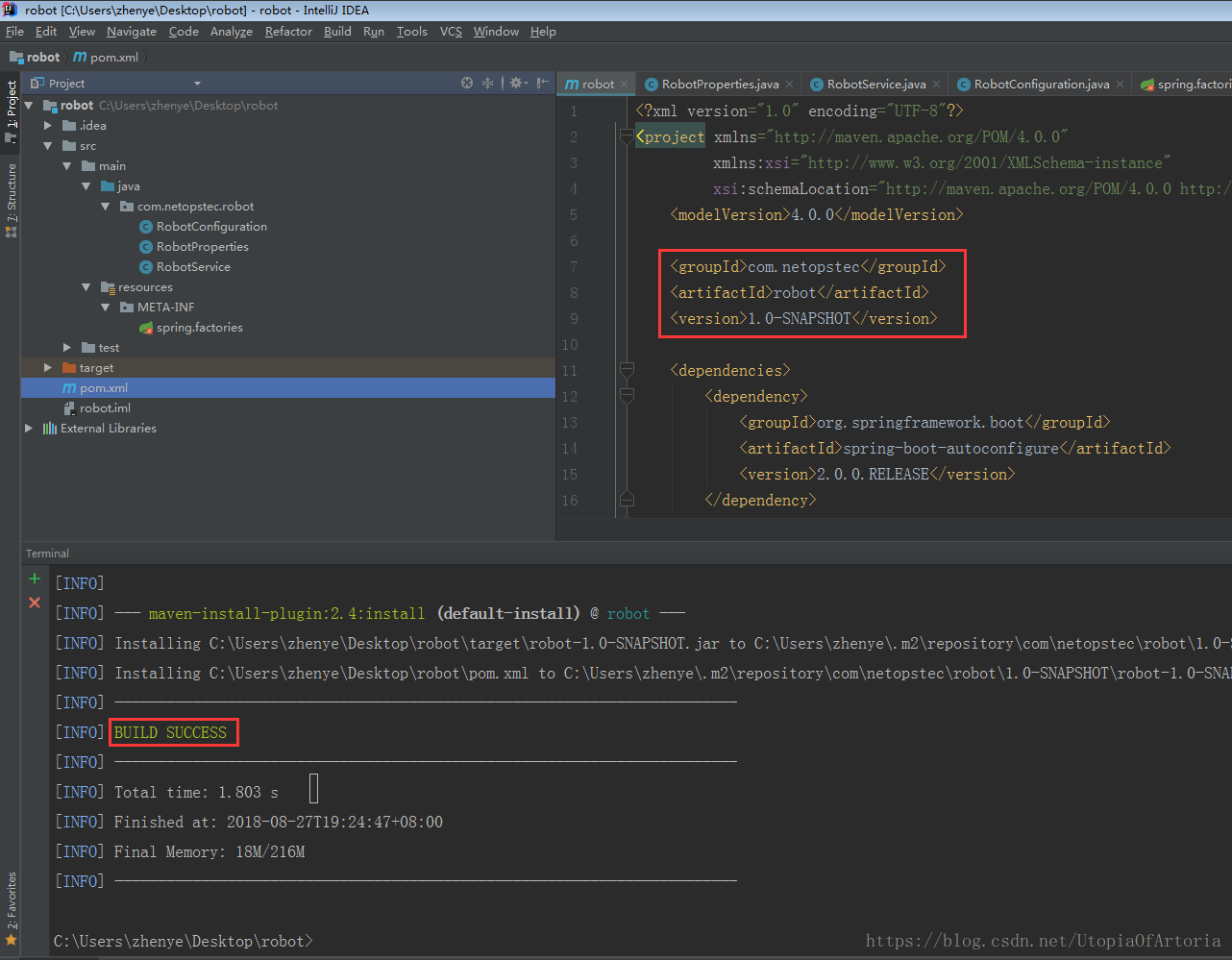Open the Project panel gear settings icon
The image size is (1232, 960).
click(518, 83)
